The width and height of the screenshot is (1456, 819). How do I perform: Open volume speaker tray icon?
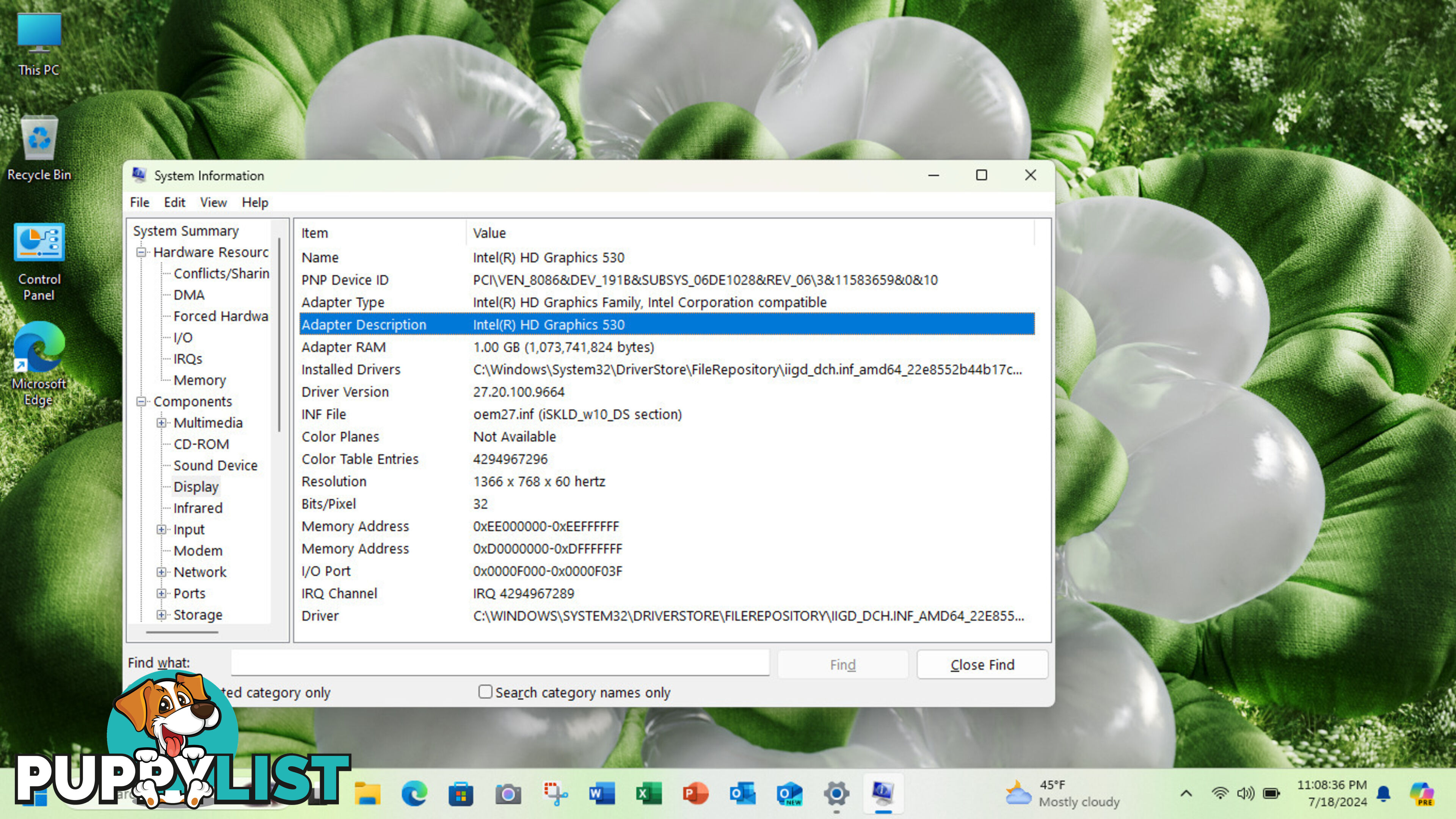click(x=1245, y=793)
